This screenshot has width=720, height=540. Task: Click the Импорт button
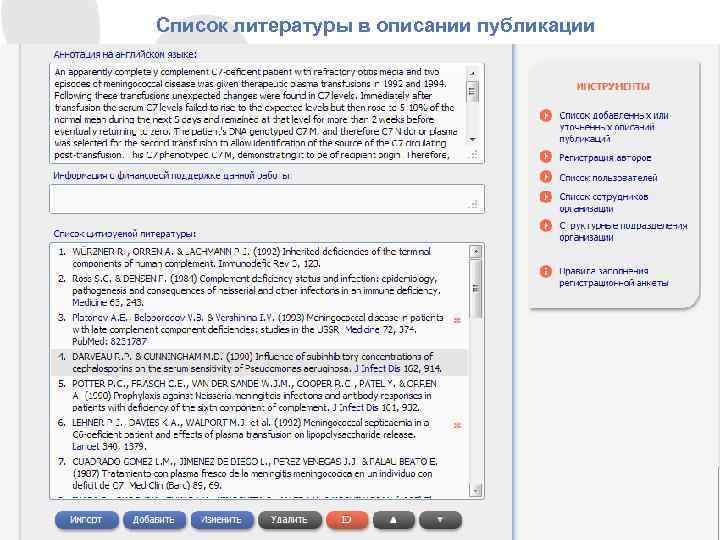86,520
